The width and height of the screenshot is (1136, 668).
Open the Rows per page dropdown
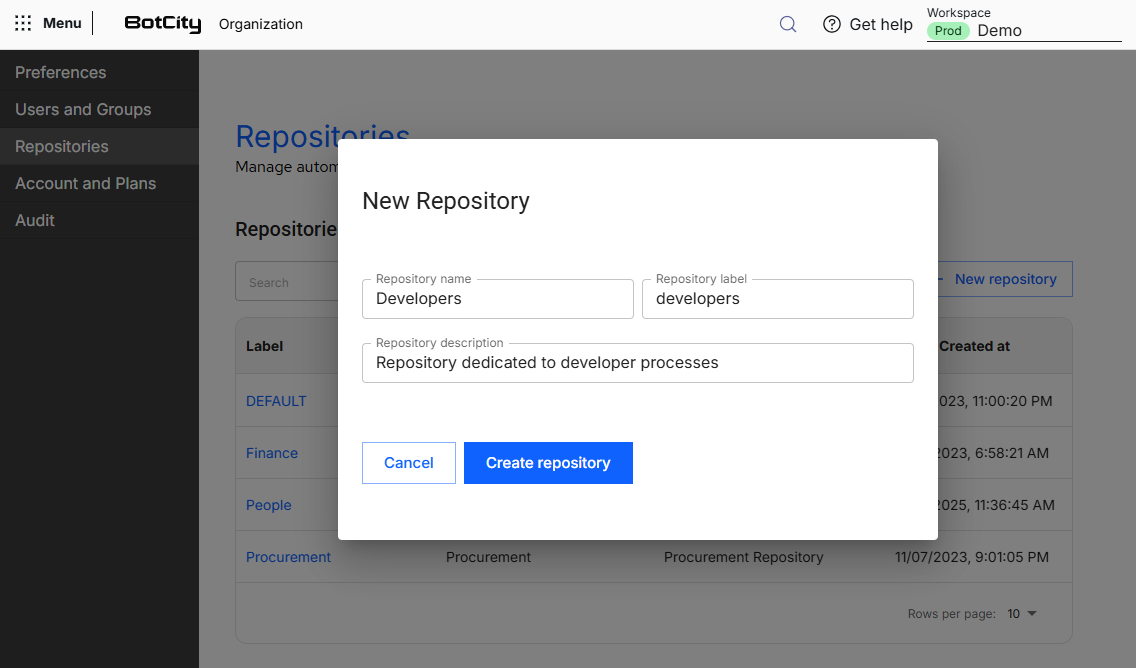click(x=1022, y=614)
